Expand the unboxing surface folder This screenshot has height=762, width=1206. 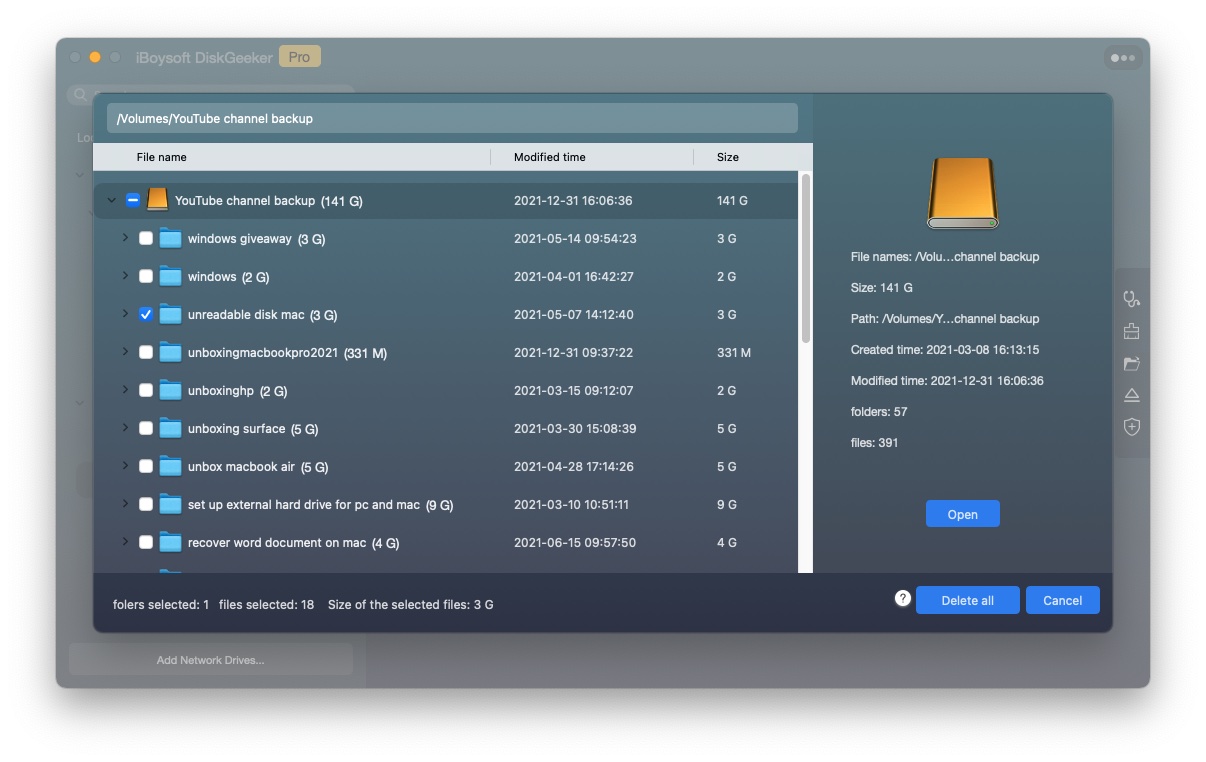(125, 428)
